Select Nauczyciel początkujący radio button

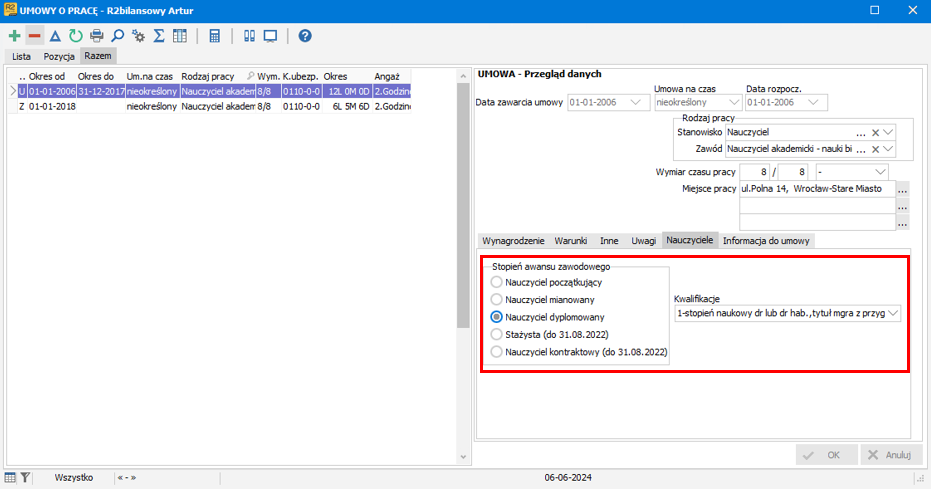[x=496, y=282]
